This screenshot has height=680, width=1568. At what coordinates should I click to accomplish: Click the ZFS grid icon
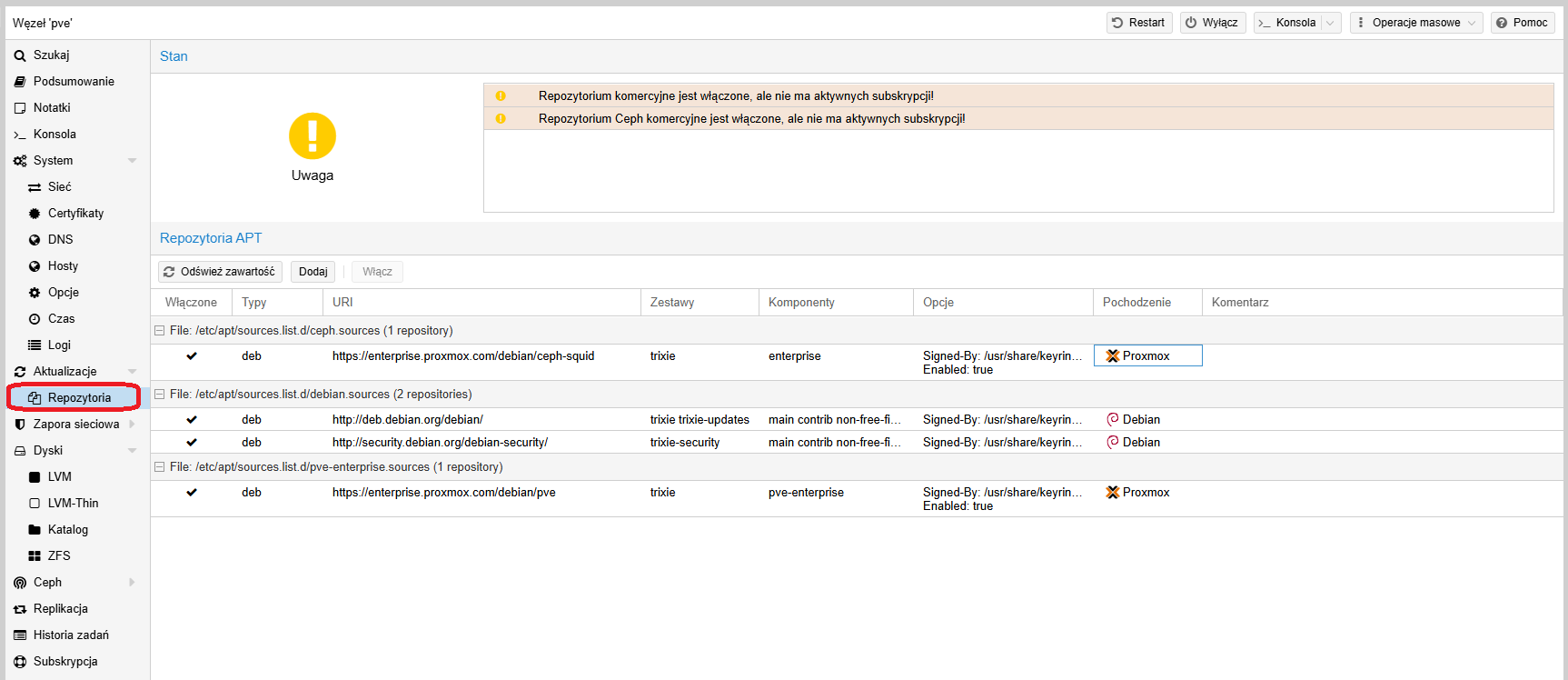coord(35,556)
